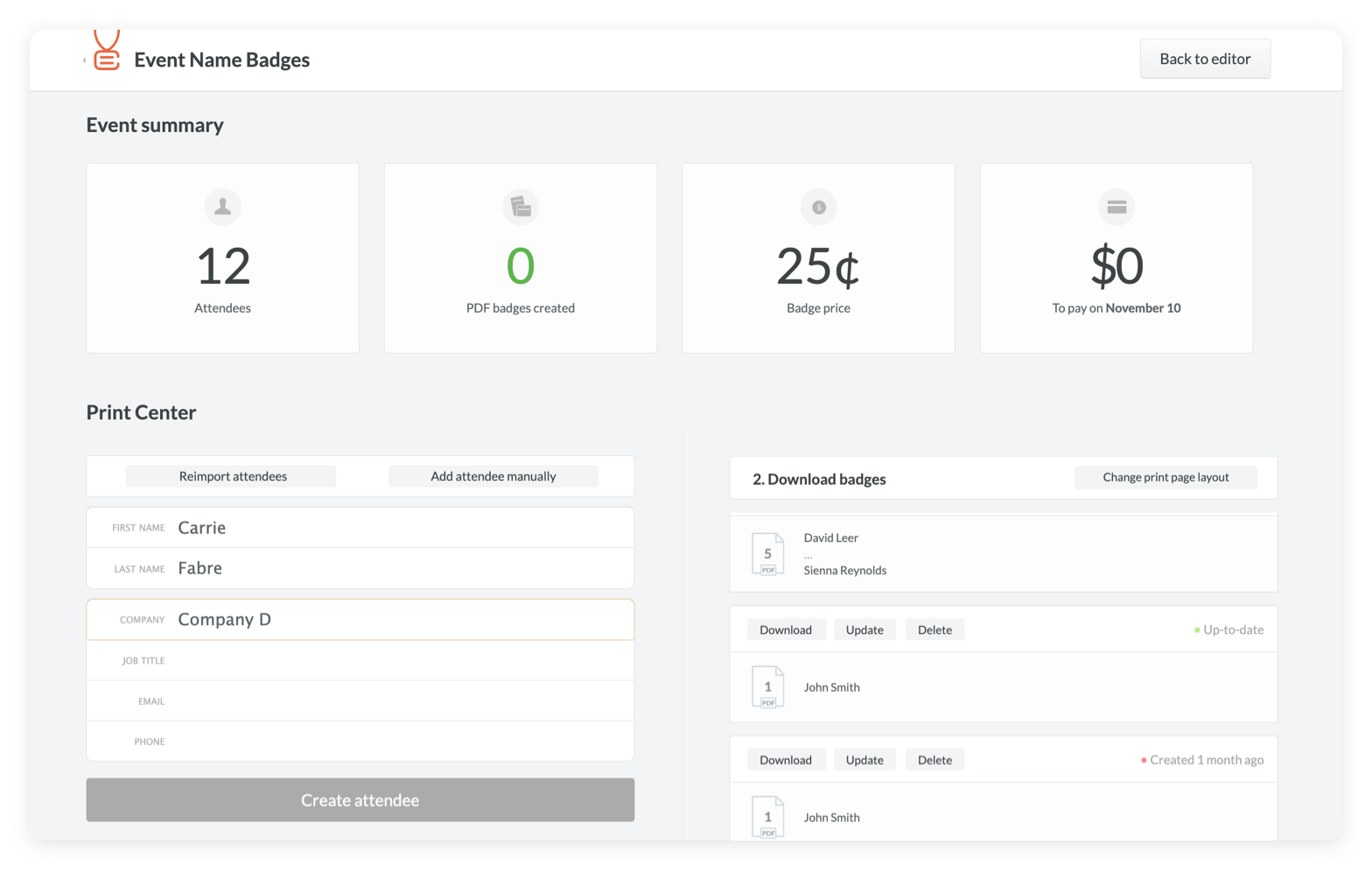Click the Print Center heading
Screen dimensions: 1372x872
point(141,412)
